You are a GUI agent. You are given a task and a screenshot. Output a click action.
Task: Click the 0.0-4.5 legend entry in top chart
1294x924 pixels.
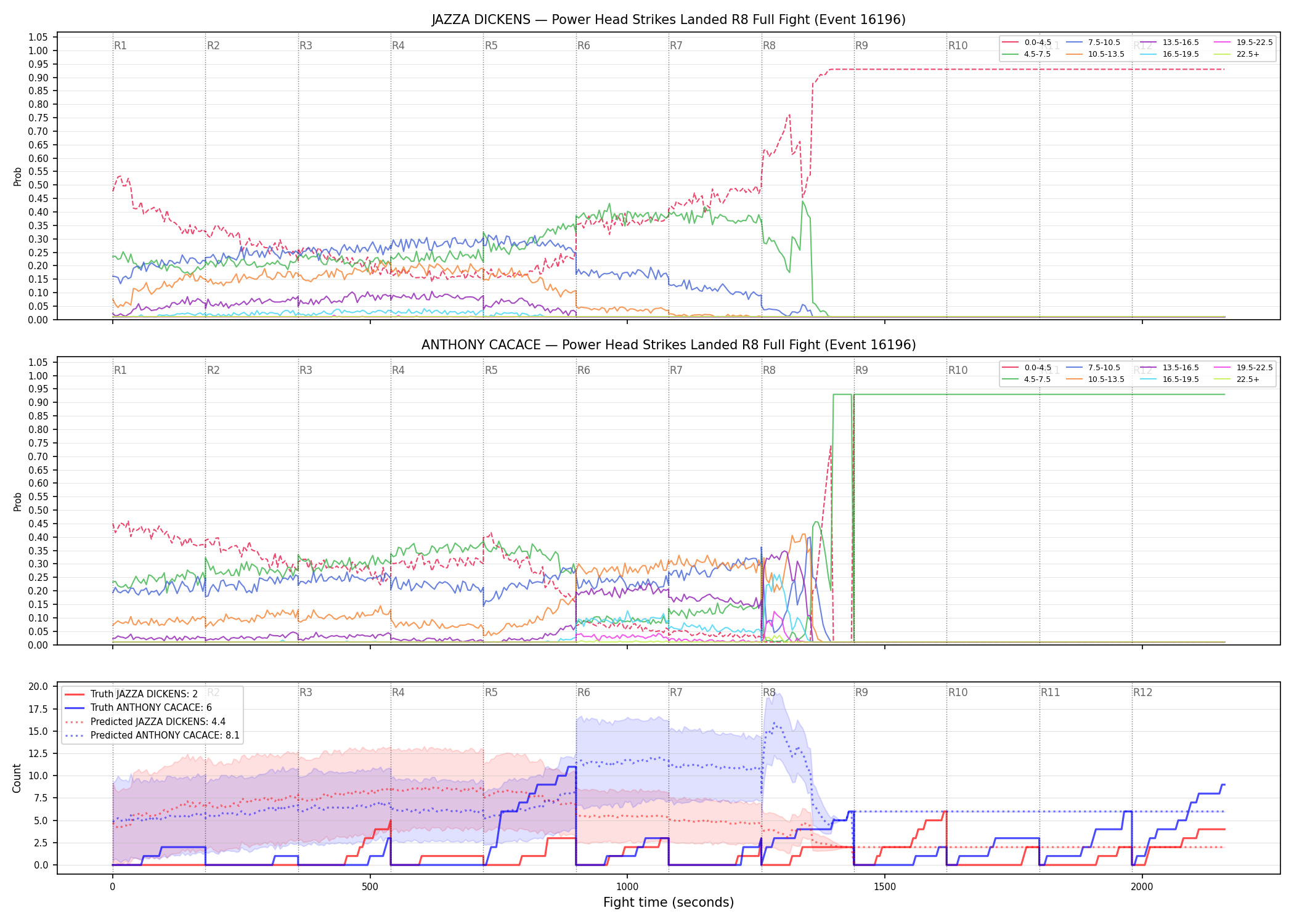click(x=1027, y=43)
